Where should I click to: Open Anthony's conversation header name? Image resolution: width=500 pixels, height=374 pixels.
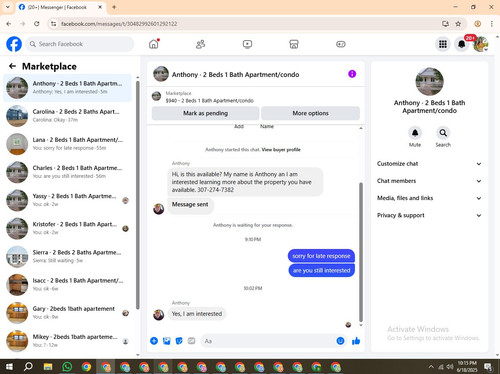pos(235,75)
